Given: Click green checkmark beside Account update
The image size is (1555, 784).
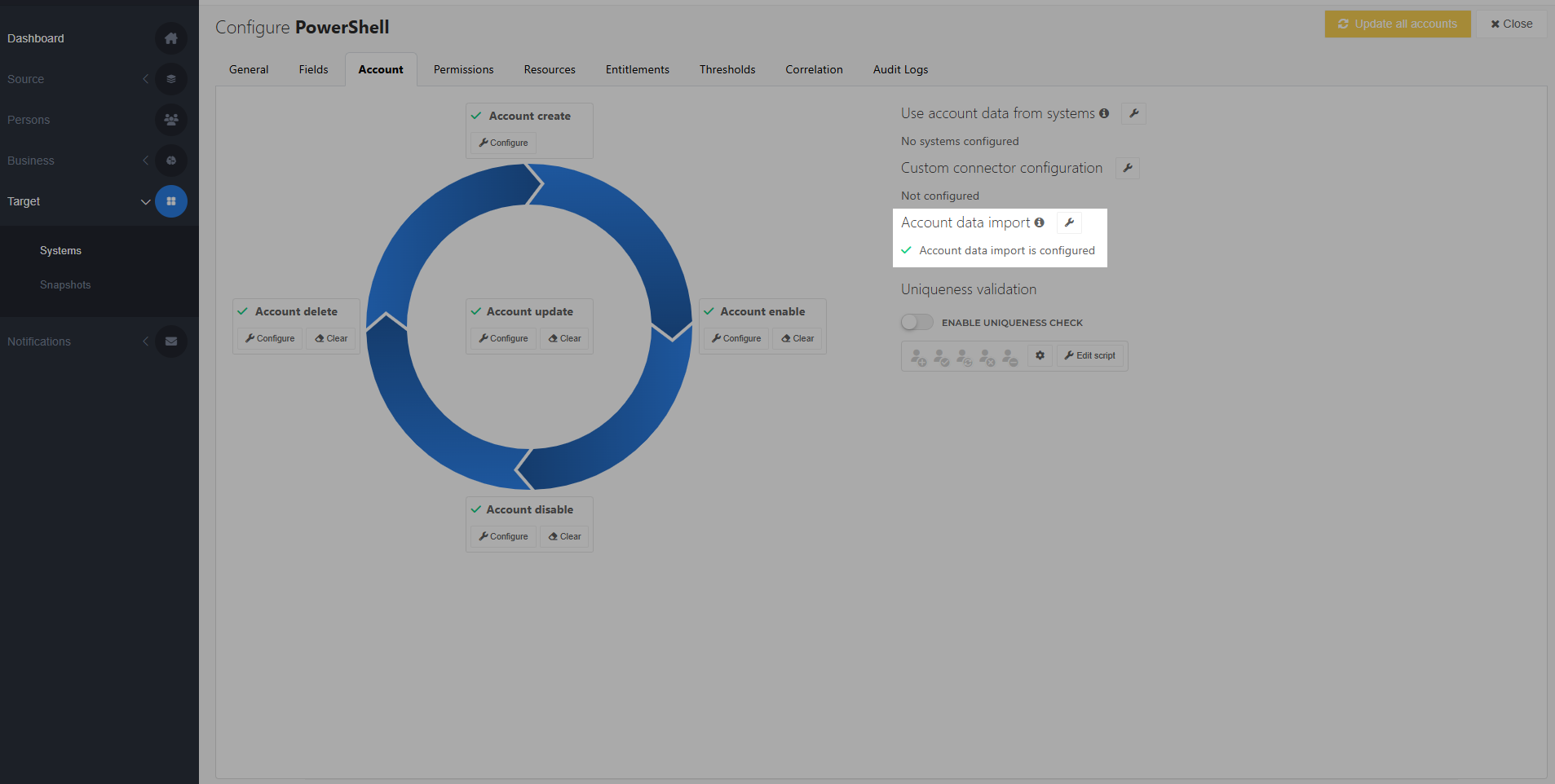Looking at the screenshot, I should click(476, 311).
